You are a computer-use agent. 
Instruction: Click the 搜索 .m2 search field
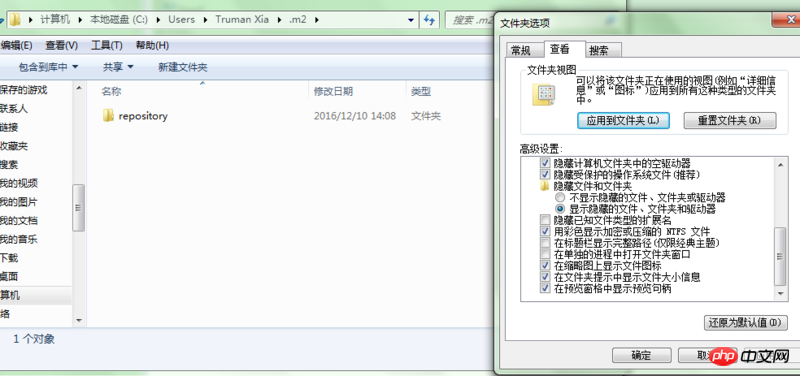(x=470, y=20)
